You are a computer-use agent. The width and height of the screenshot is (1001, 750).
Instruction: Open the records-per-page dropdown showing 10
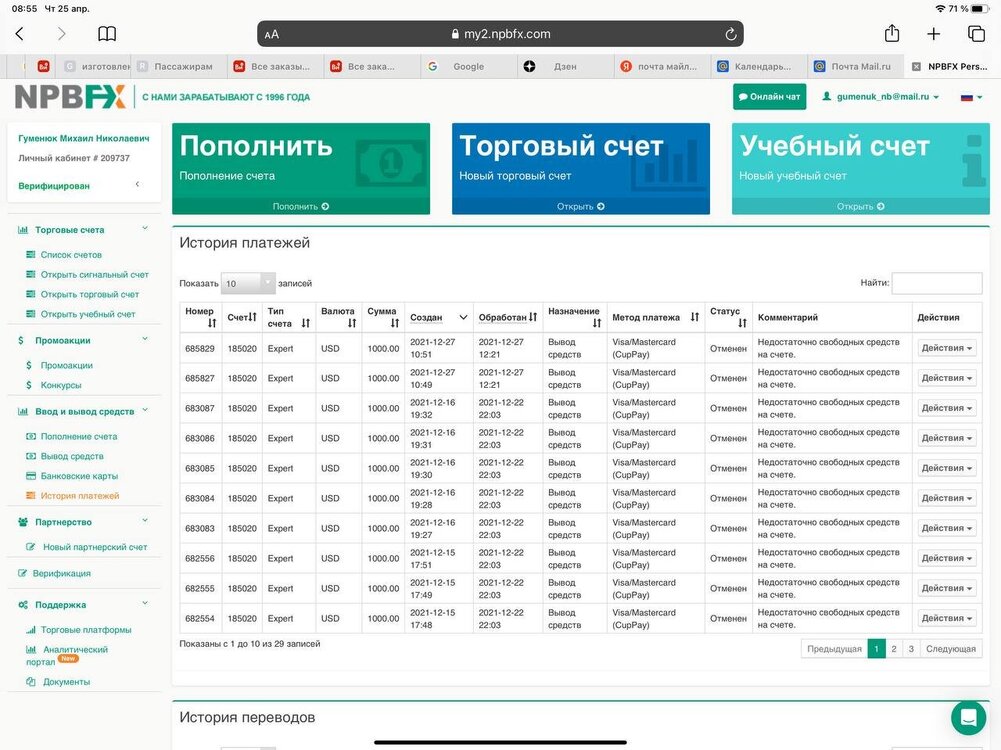(x=248, y=283)
